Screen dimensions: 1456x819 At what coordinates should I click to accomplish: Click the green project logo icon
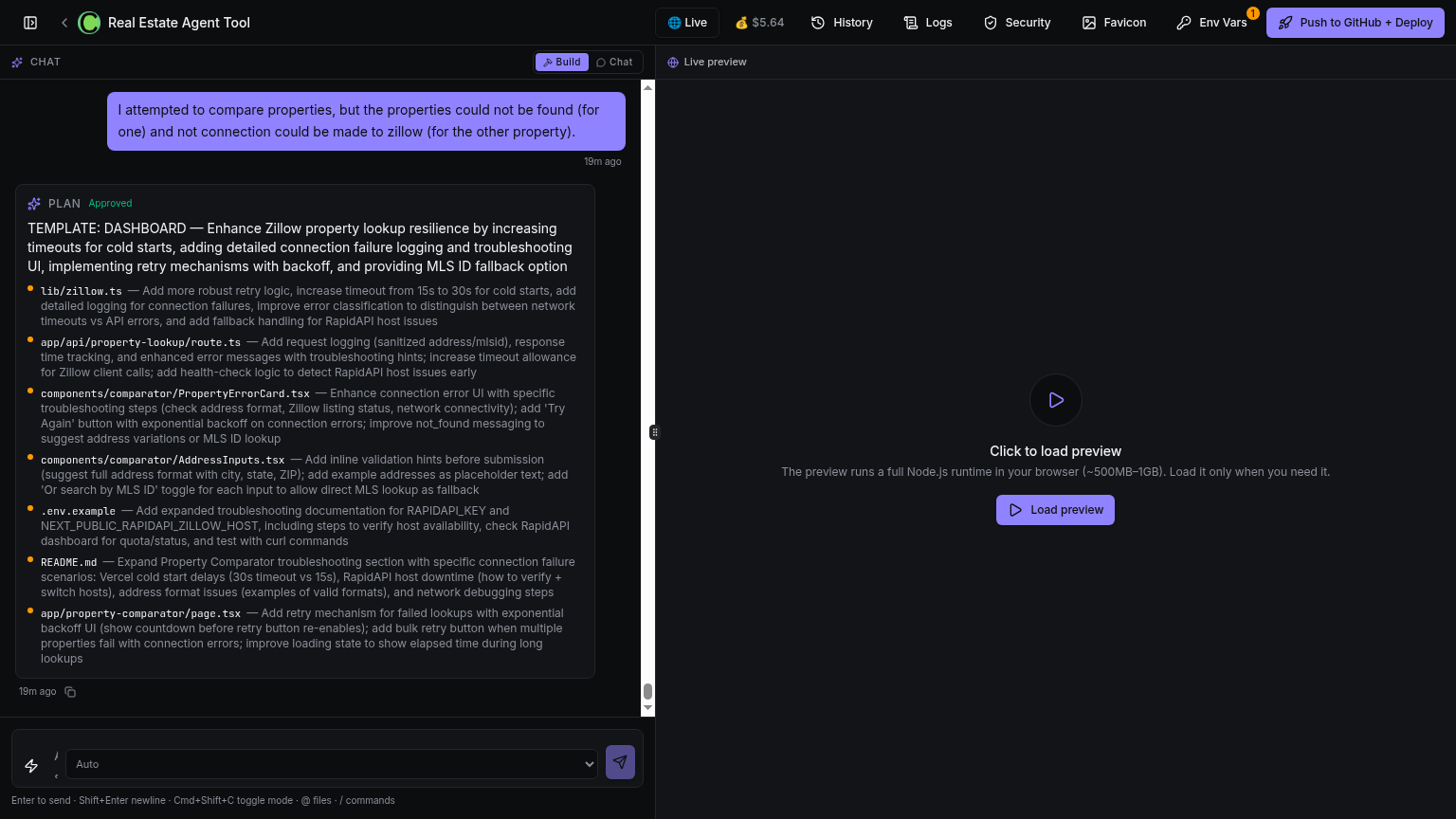tap(89, 23)
